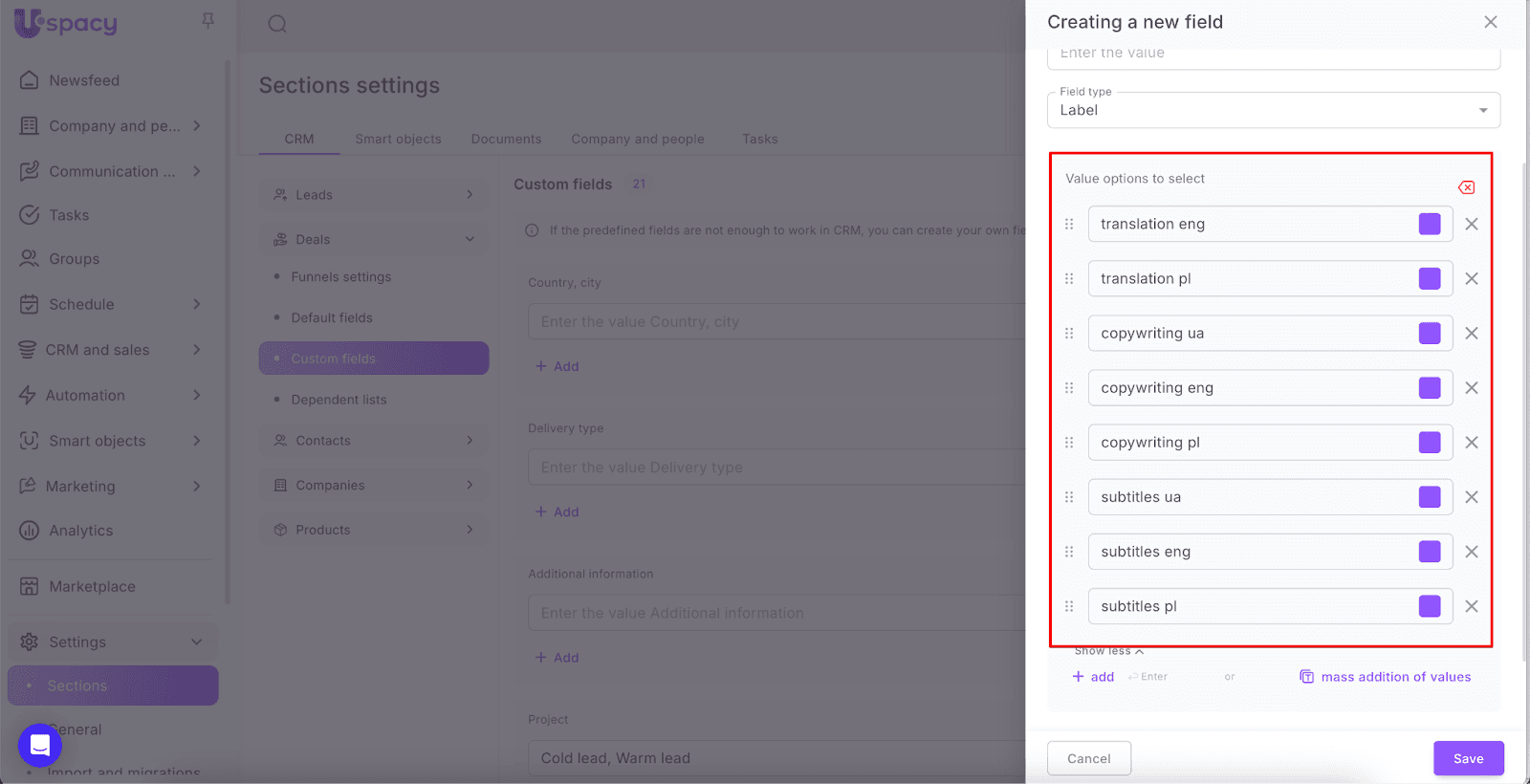Delete the 'subtitles pl' value option
This screenshot has height=784, width=1530.
click(1472, 606)
